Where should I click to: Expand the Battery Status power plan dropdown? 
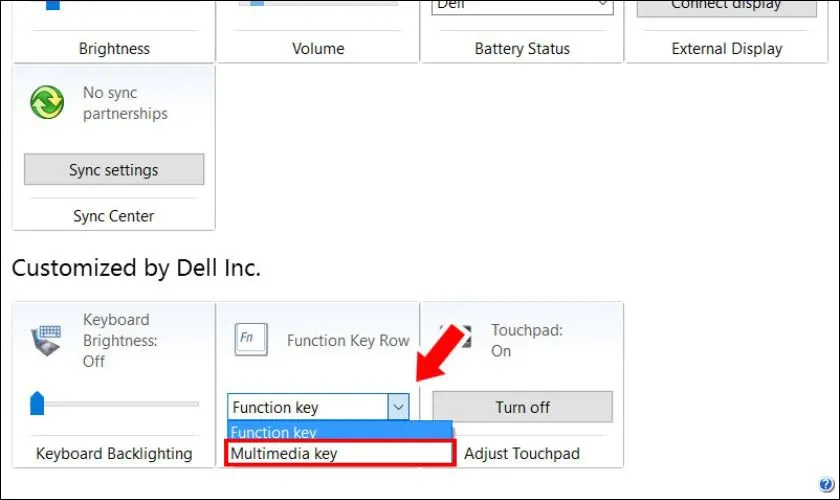tap(601, 5)
